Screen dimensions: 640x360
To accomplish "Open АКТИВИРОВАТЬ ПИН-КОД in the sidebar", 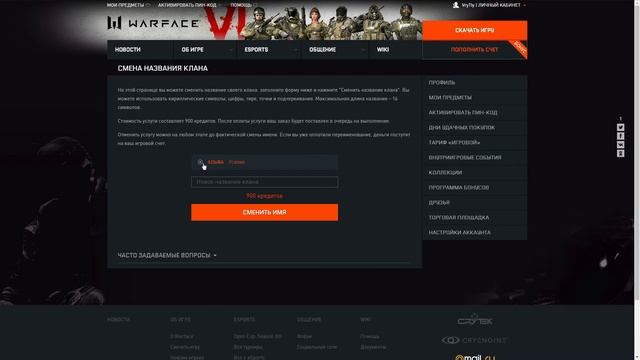I will 475,112.
